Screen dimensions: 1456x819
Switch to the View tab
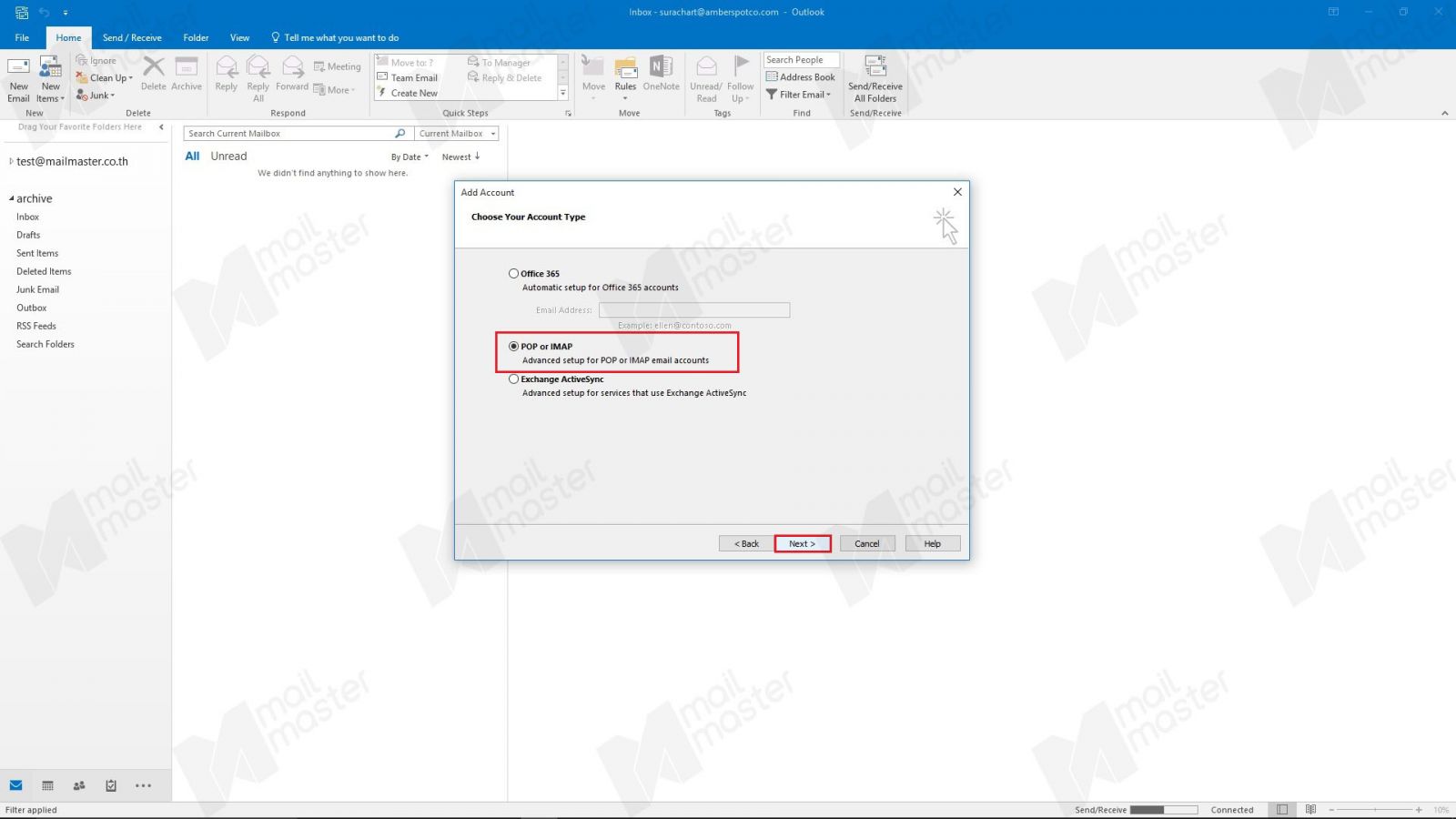239,37
